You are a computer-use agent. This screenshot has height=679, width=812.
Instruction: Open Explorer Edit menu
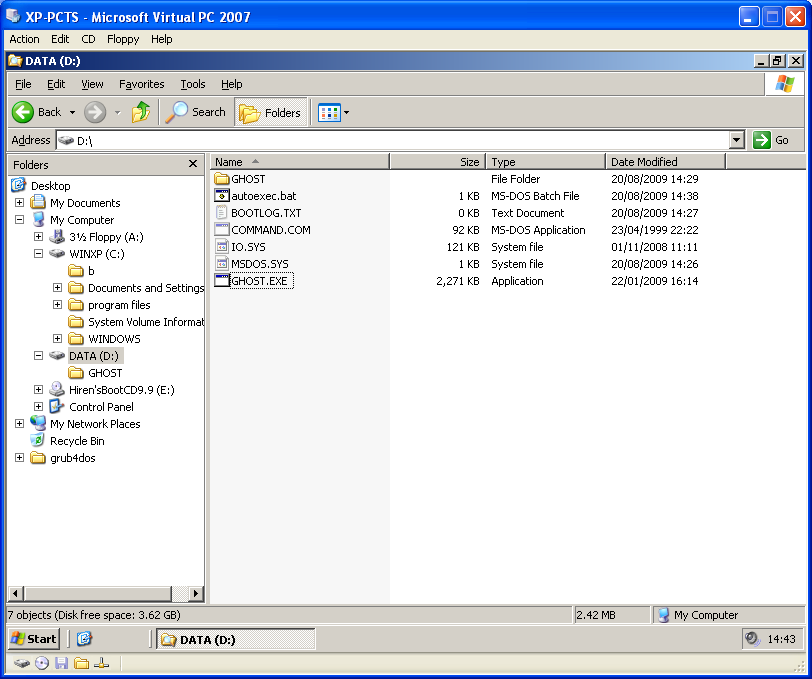[x=56, y=84]
